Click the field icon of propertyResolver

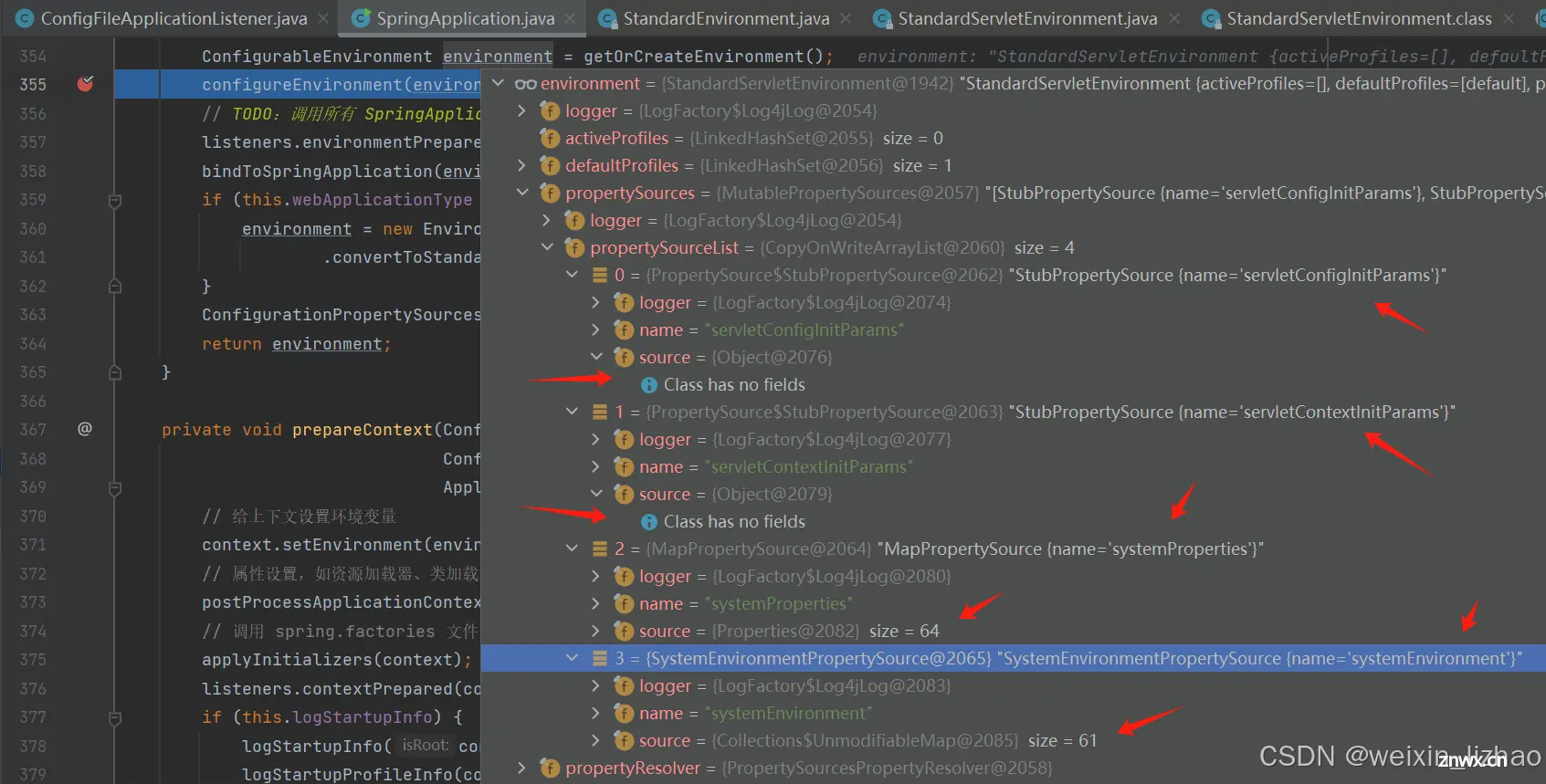(550, 768)
